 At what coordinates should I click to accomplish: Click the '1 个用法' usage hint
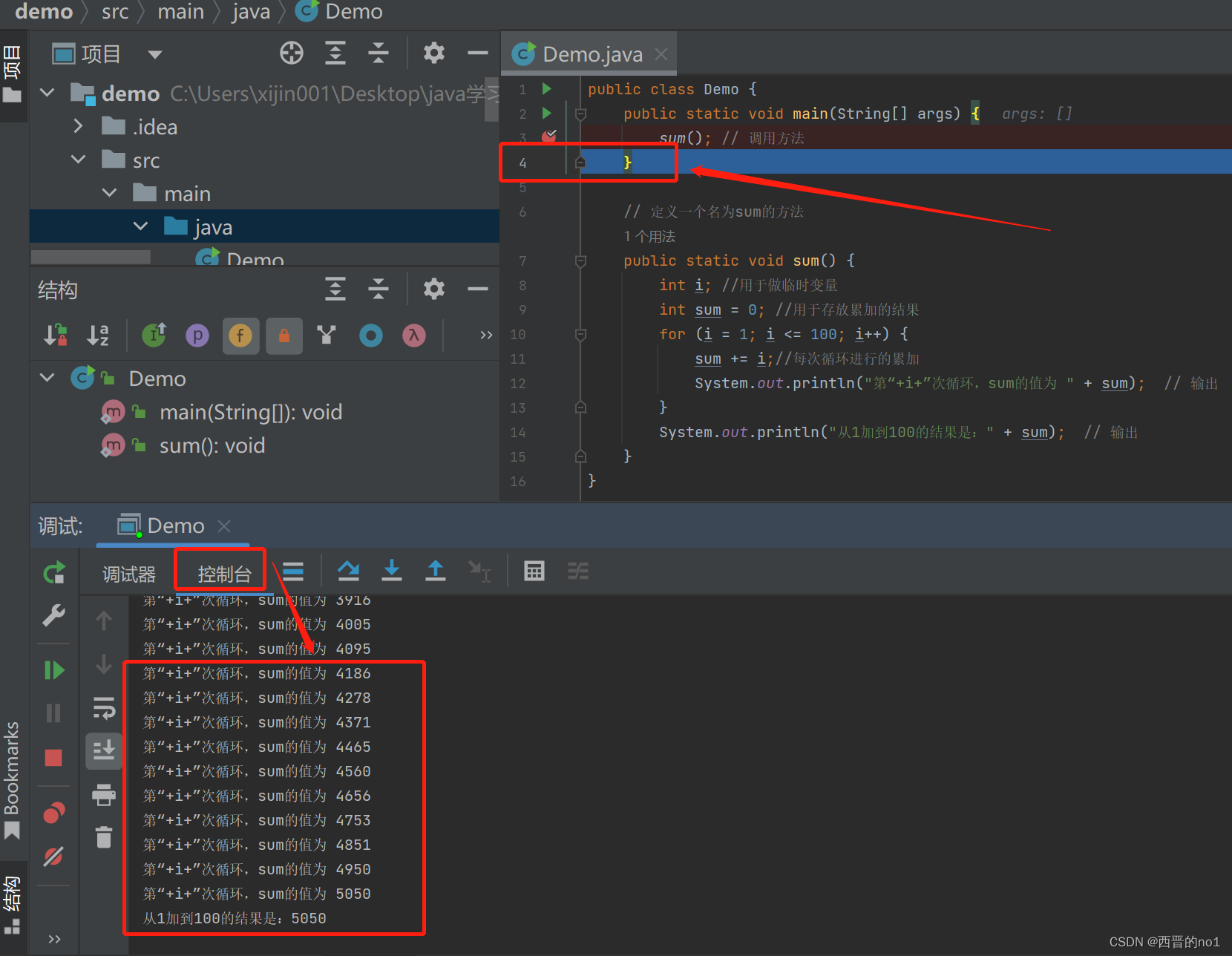click(x=649, y=237)
